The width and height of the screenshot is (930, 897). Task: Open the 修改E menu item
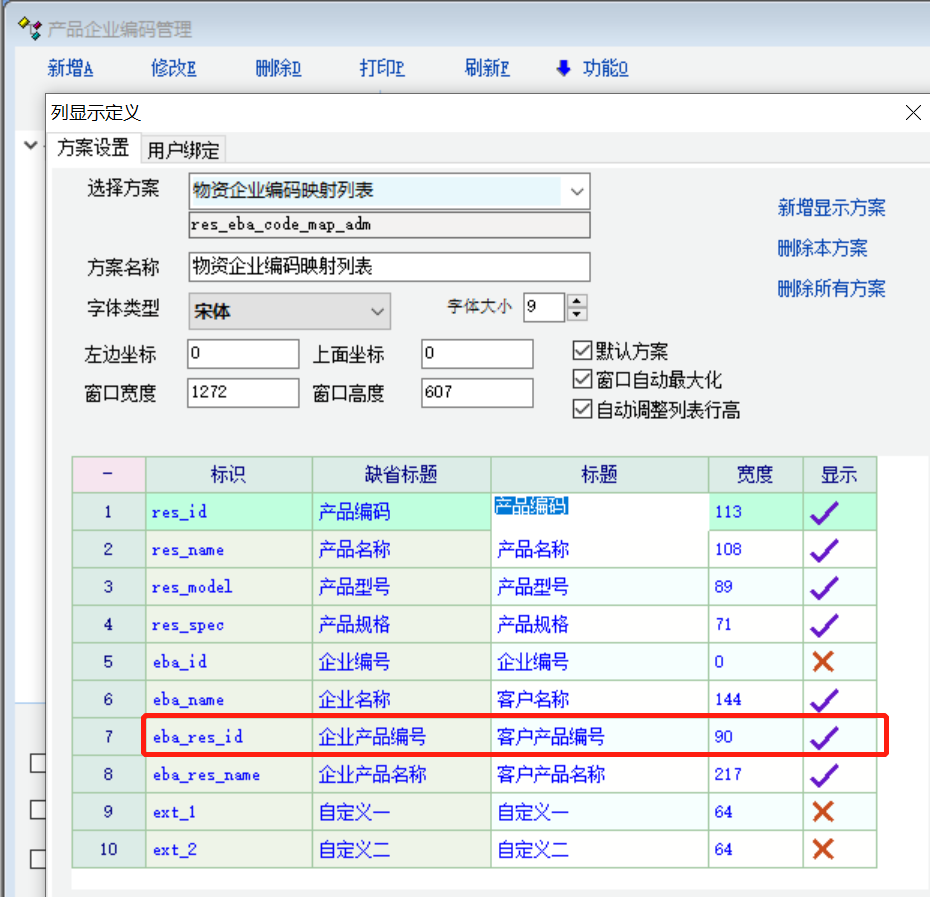[173, 68]
